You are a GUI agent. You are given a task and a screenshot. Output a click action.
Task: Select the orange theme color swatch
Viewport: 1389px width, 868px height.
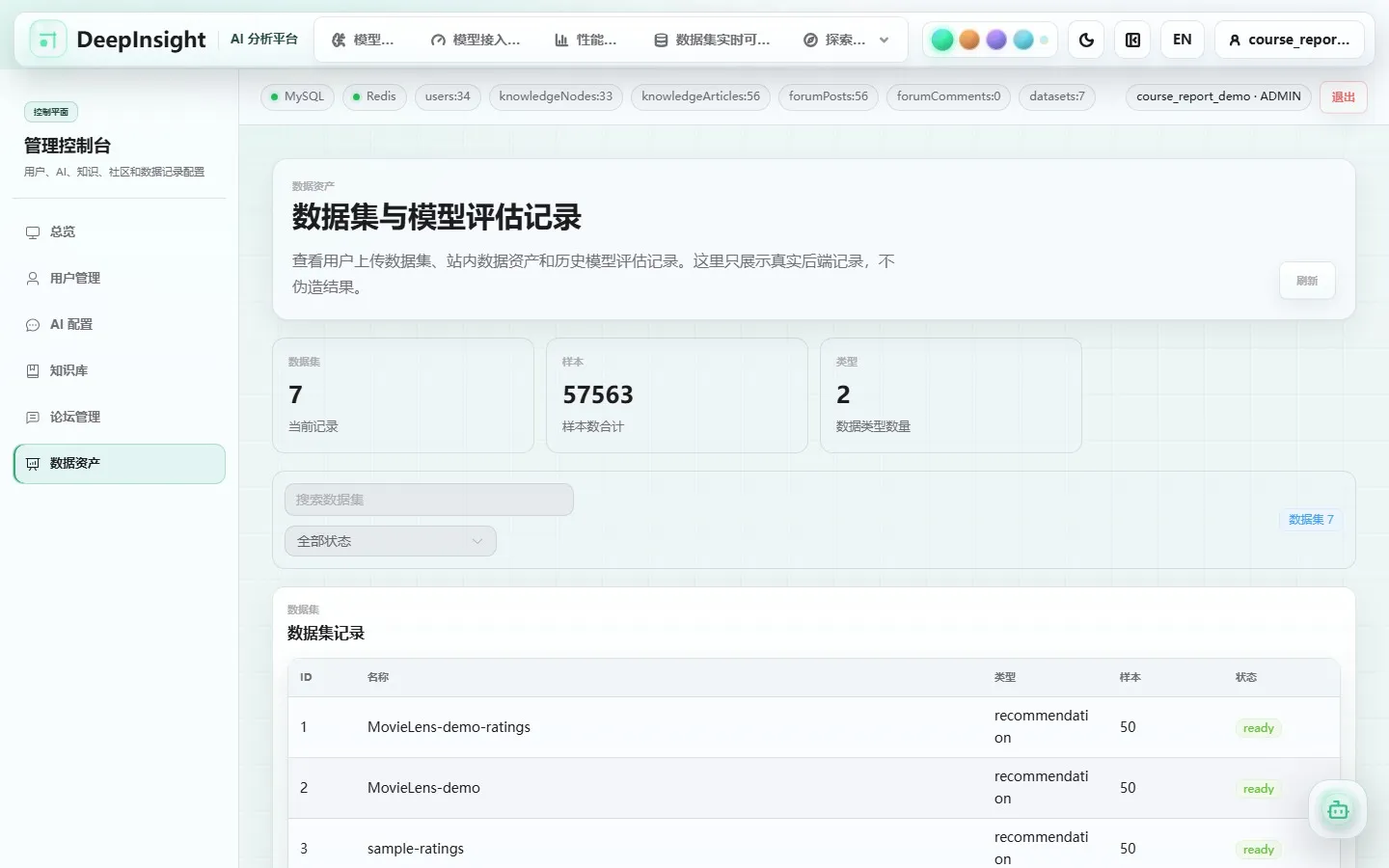tap(969, 40)
